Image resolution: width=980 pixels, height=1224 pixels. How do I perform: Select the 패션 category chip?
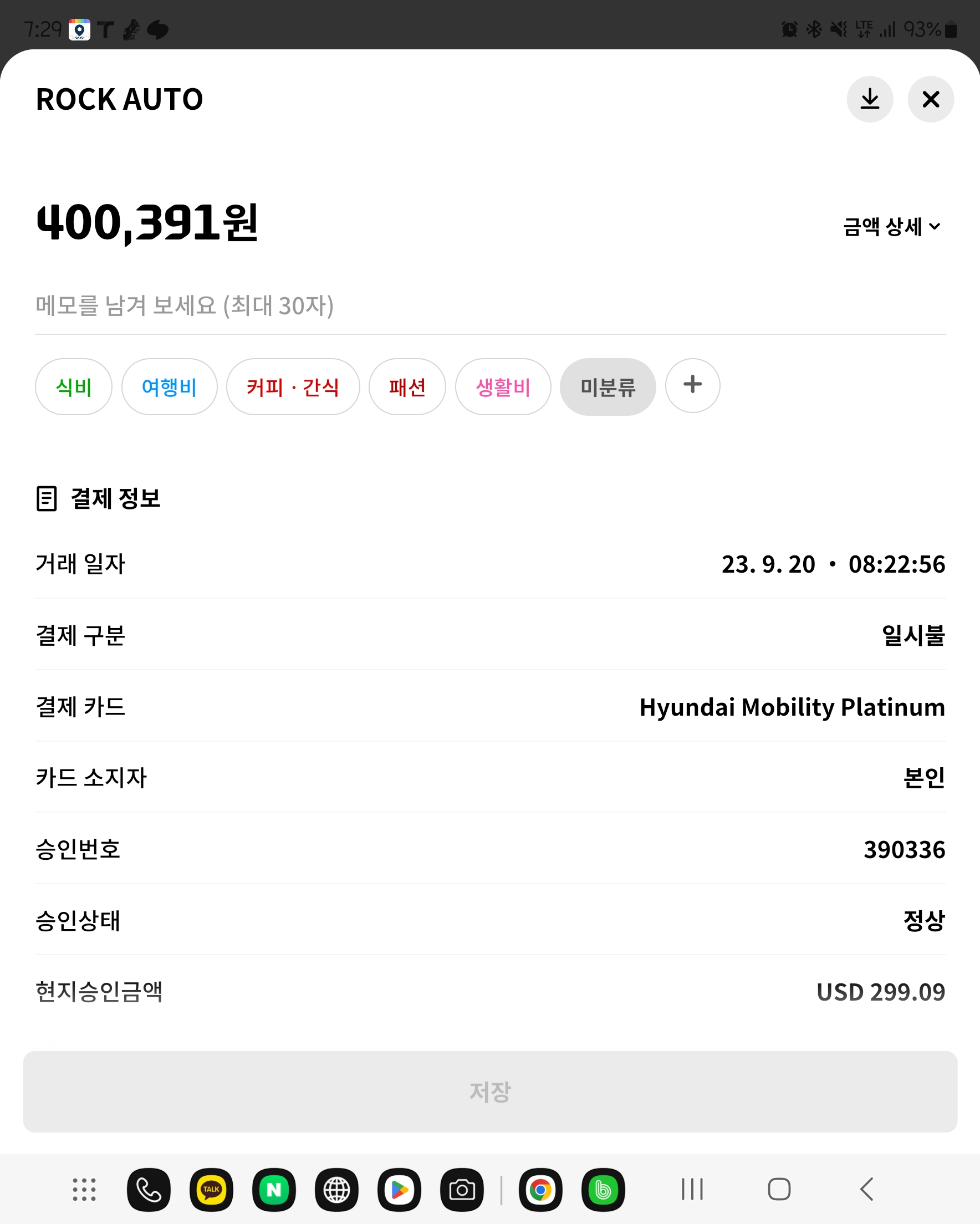[x=407, y=386]
